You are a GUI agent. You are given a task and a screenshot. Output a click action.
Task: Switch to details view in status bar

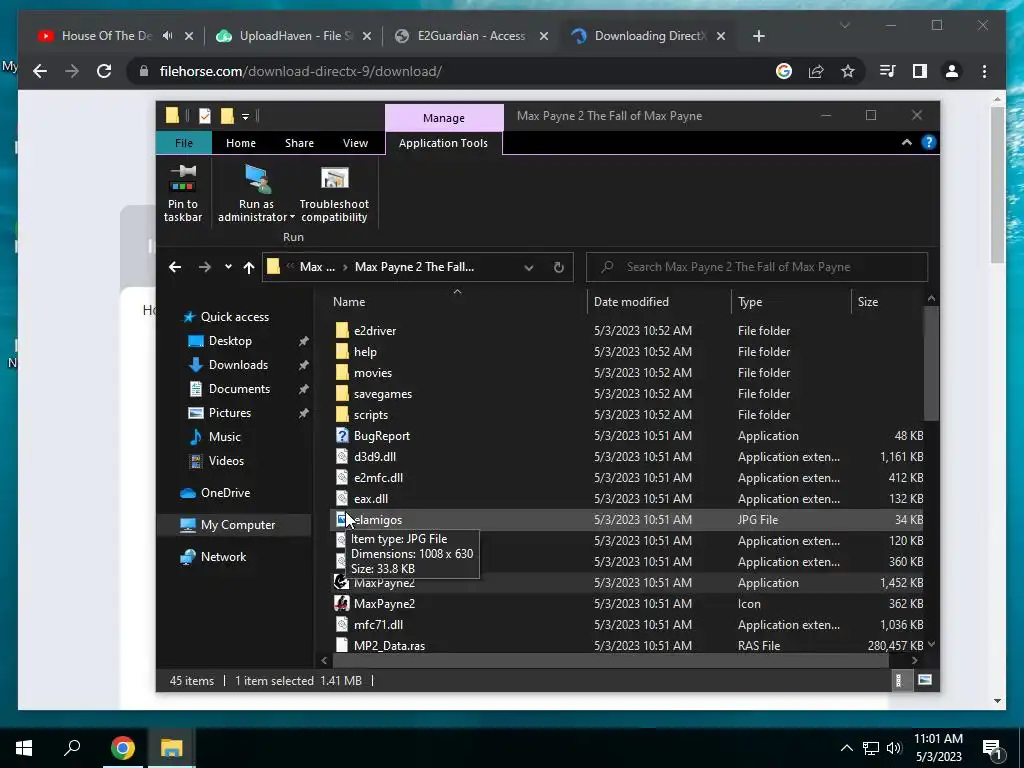pos(899,680)
